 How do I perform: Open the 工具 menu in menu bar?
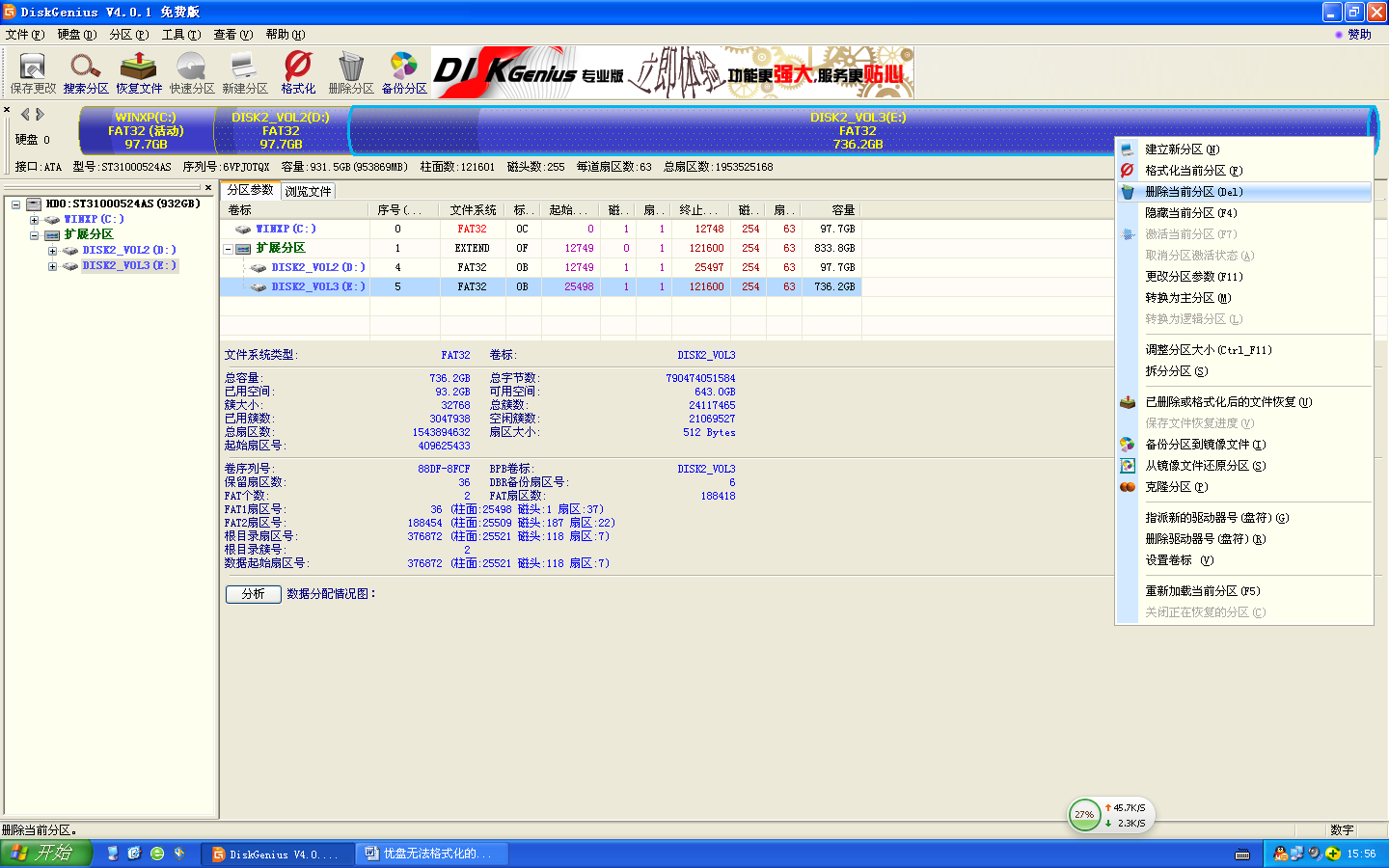click(180, 35)
